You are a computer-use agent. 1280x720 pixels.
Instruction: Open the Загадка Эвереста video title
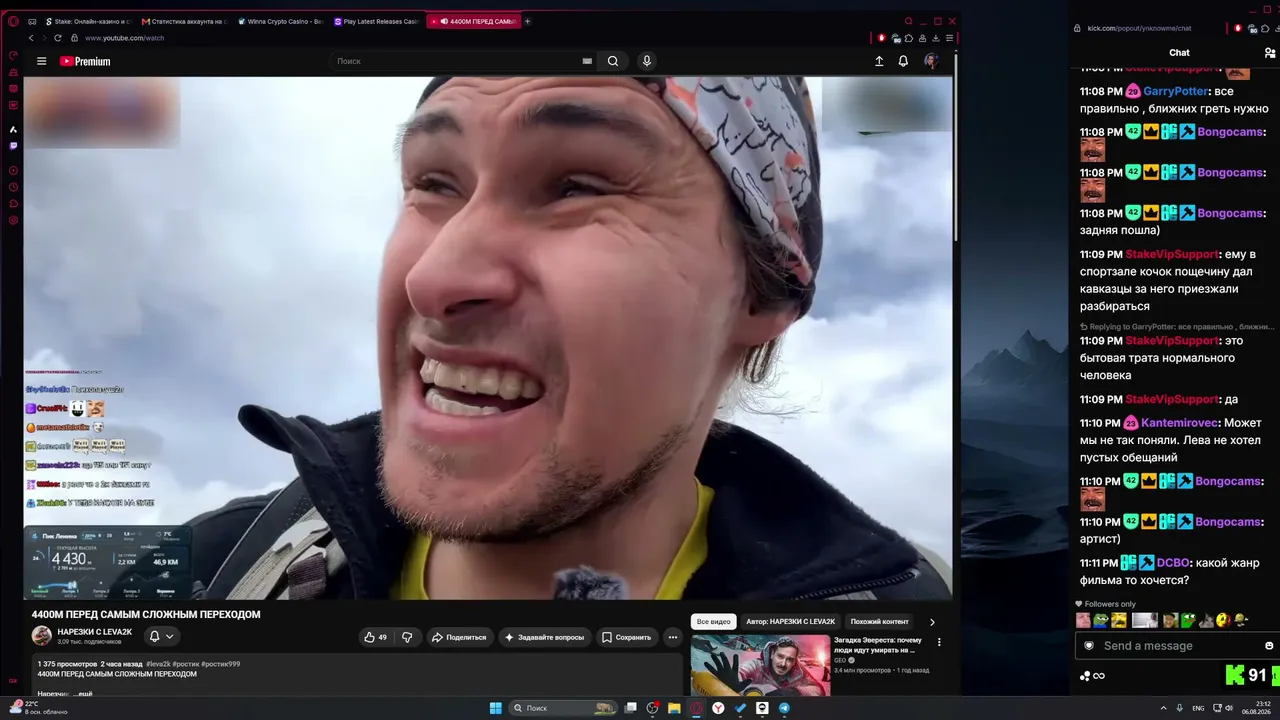pyautogui.click(x=878, y=645)
